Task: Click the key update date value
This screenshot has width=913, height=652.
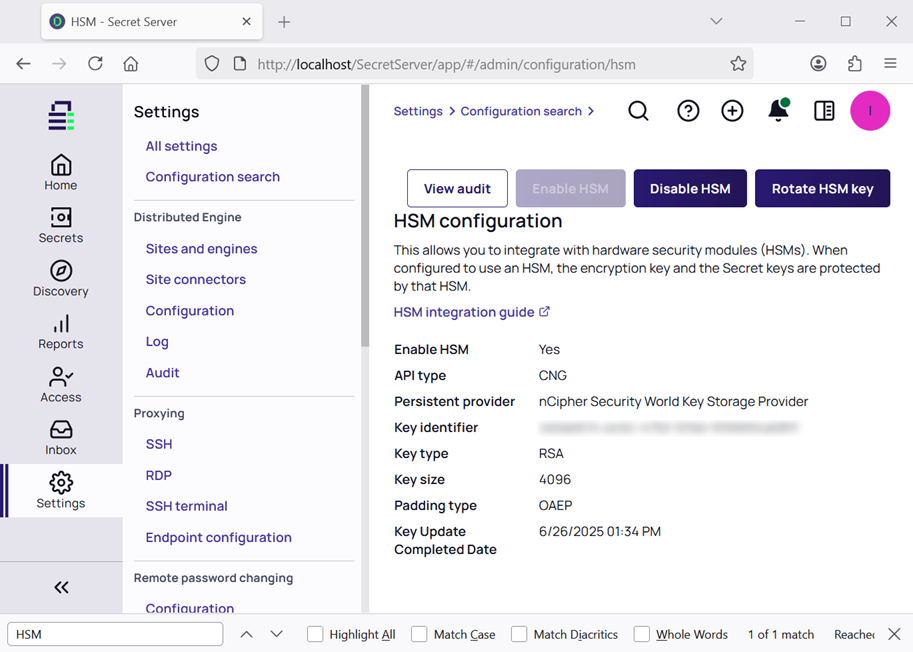Action: click(x=600, y=531)
